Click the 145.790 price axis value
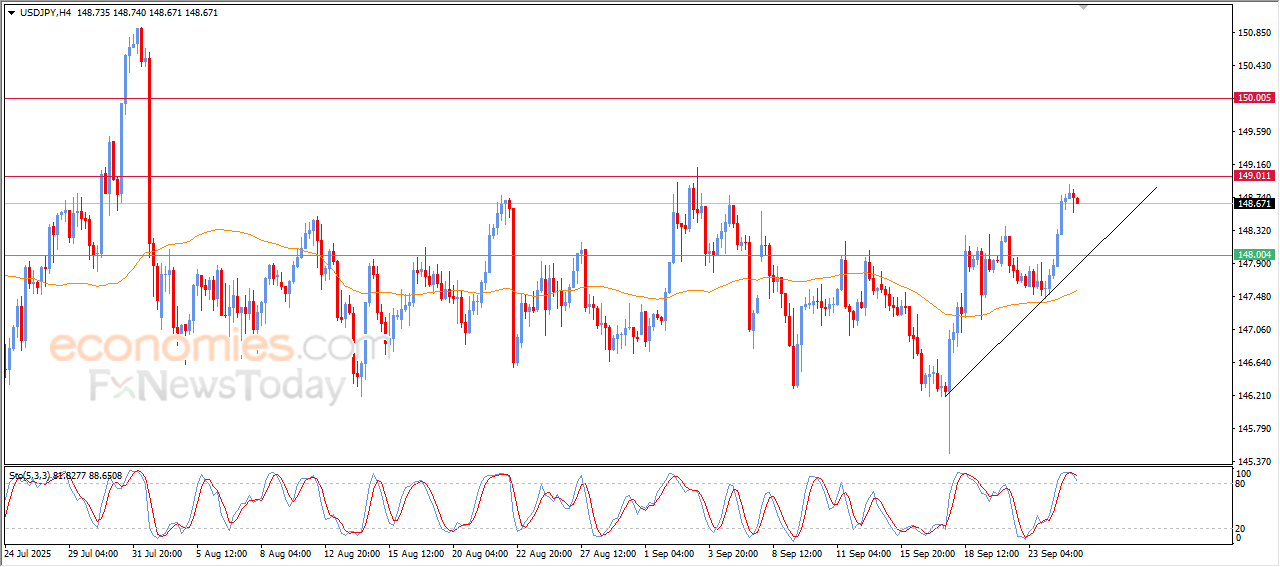This screenshot has height=567, width=1280. [1254, 429]
